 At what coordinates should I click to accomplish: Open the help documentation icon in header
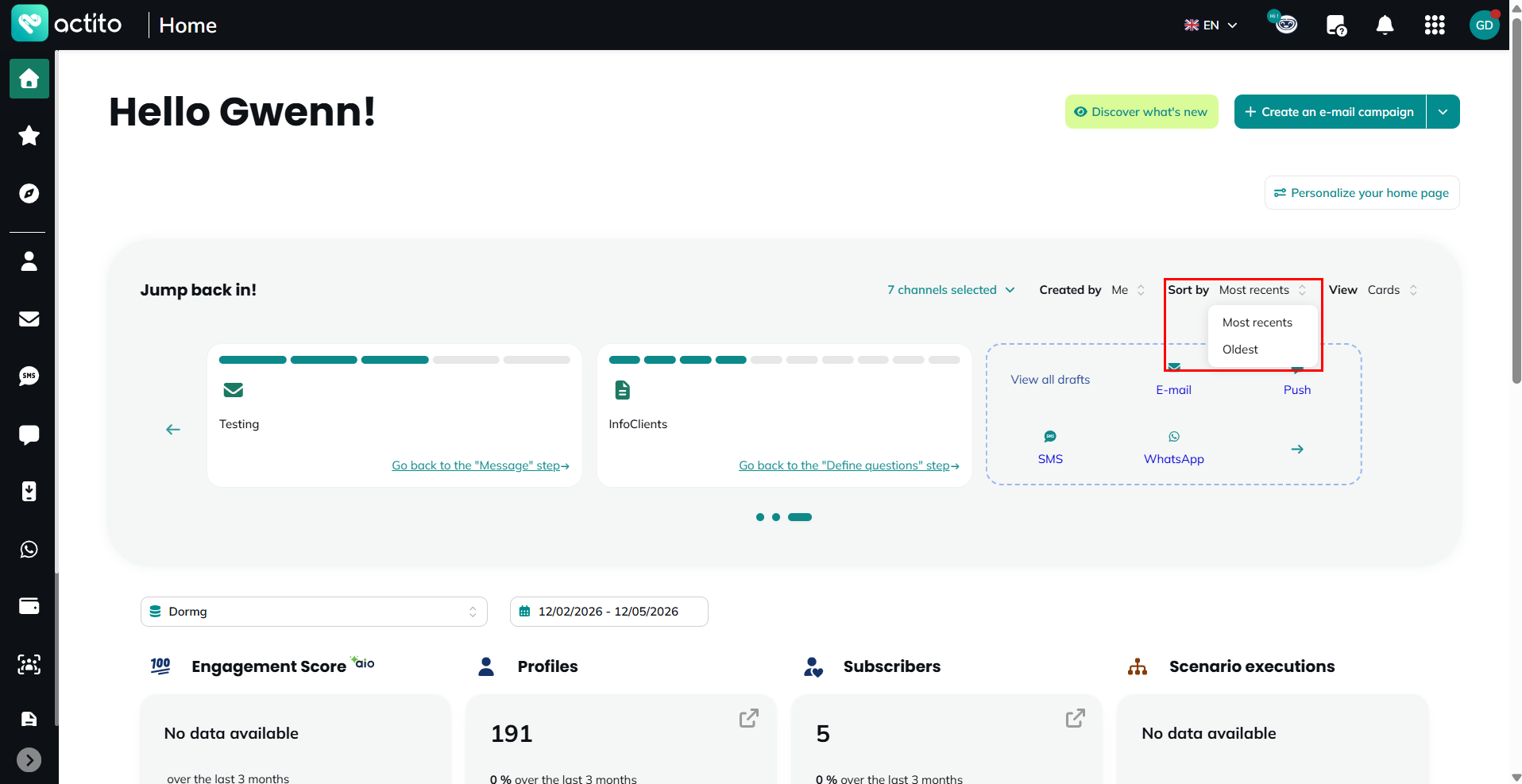click(x=1336, y=25)
